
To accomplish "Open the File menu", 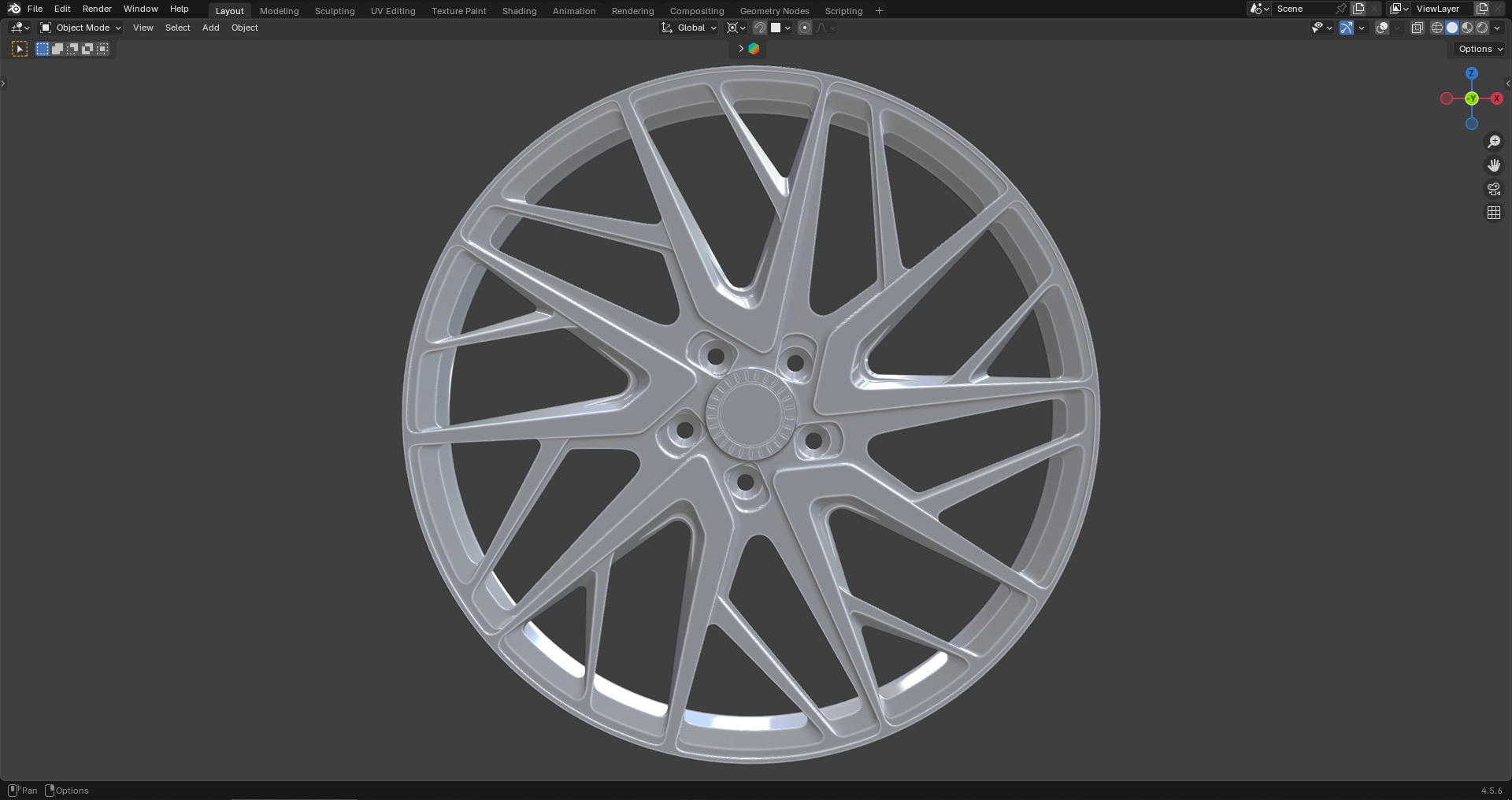I will click(x=35, y=9).
